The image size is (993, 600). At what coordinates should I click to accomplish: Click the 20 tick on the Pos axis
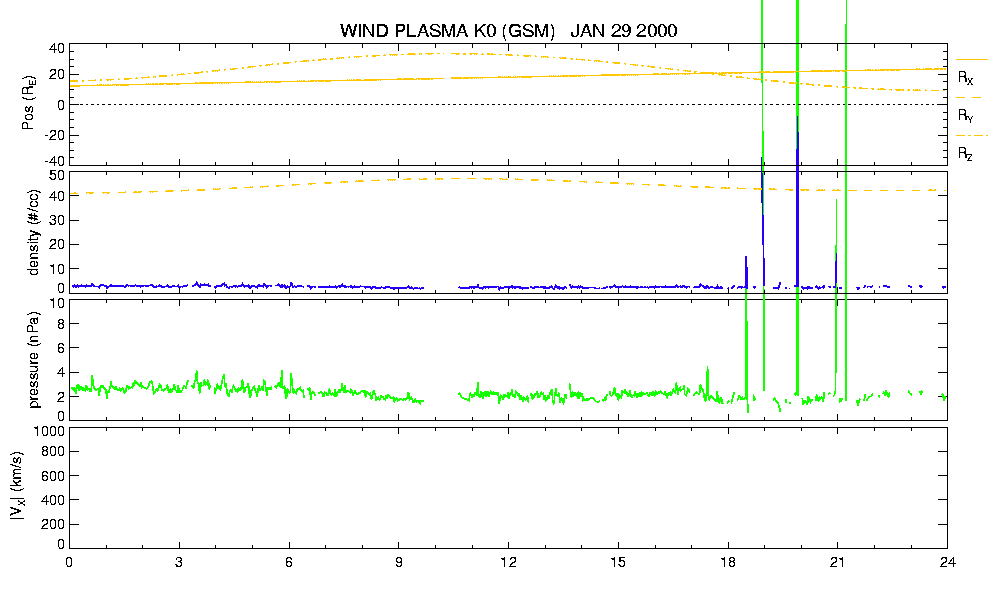56,74
